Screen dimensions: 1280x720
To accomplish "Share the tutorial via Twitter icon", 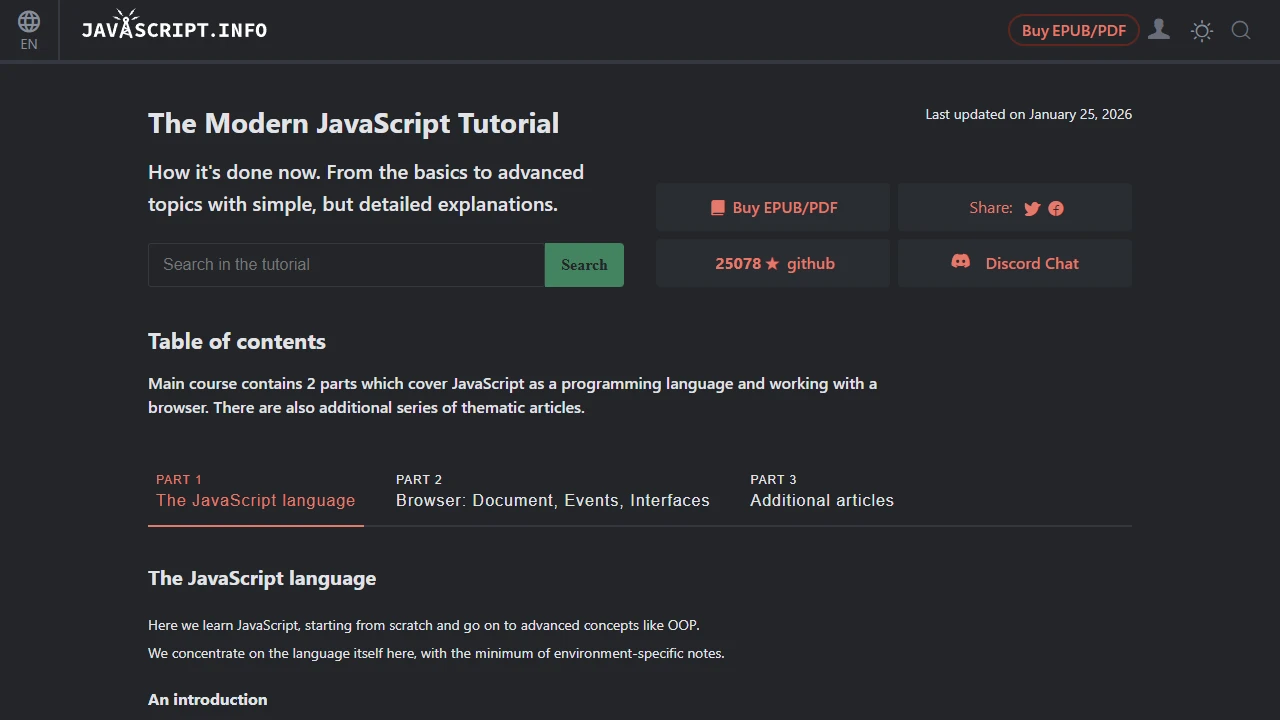I will [x=1031, y=208].
